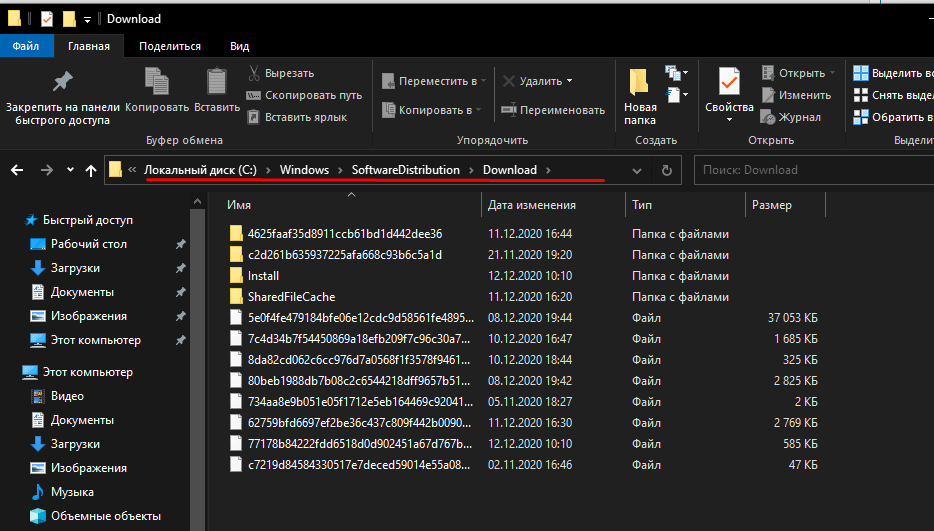Go up one folder level
Viewport: 934px width, 531px height.
click(x=91, y=170)
